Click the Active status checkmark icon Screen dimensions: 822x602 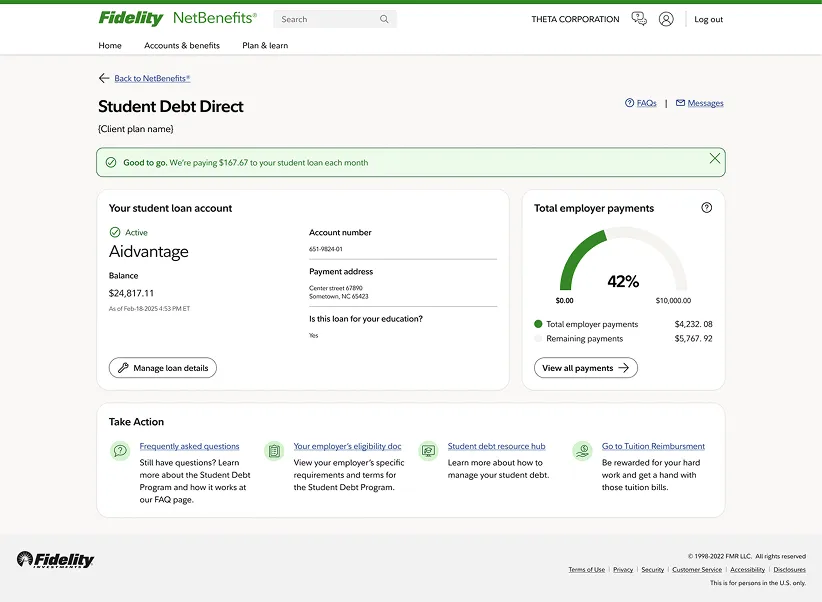point(115,232)
